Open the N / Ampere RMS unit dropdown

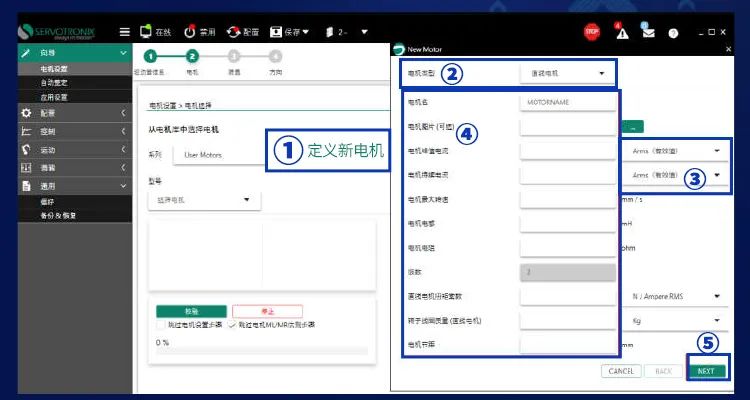(676, 297)
